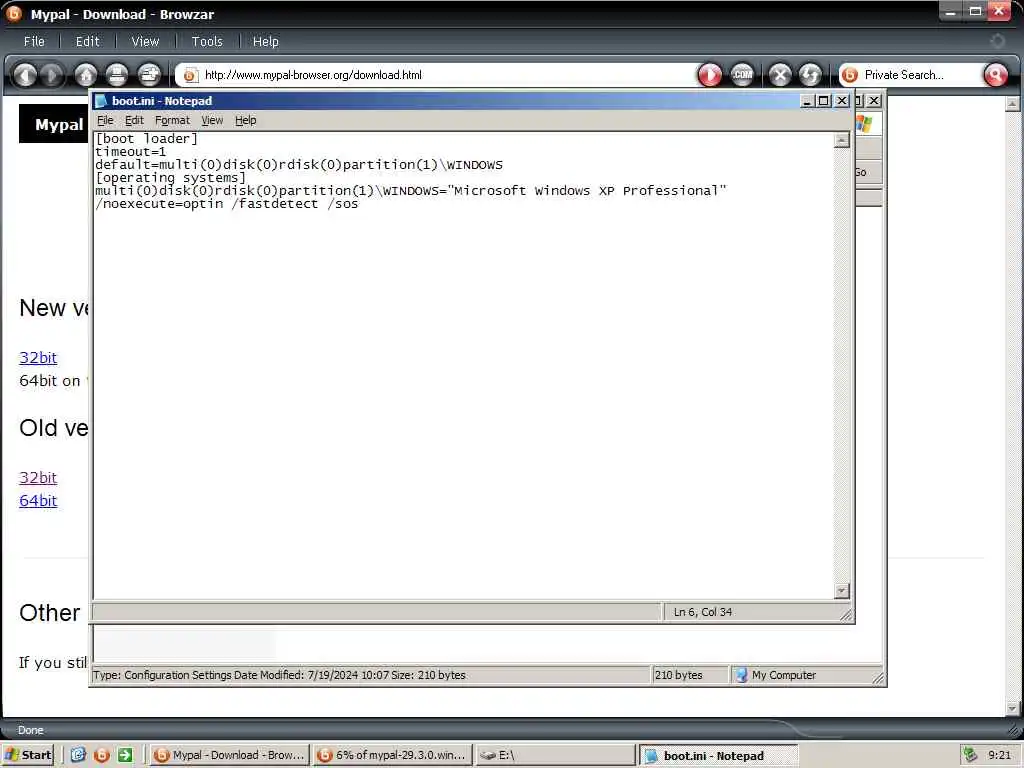Switch to 6% of mypal download taskbar button

pos(392,755)
